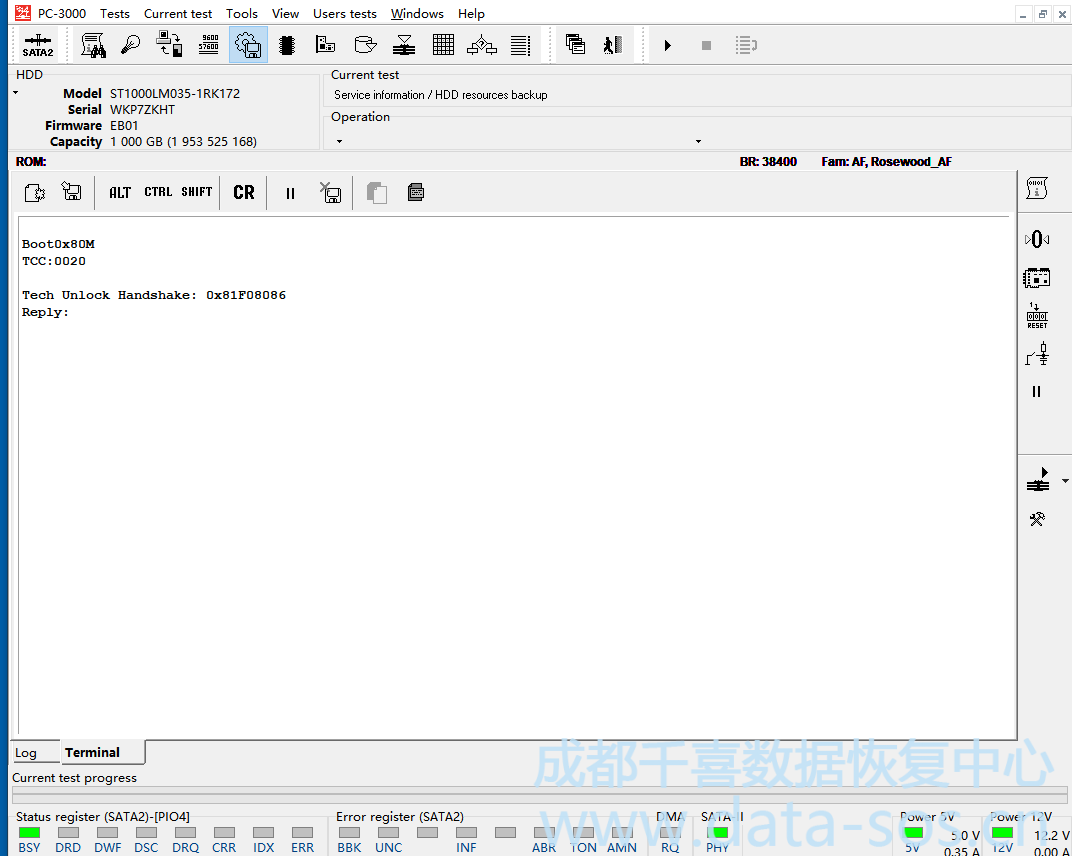1072x856 pixels.
Task: Switch to the Log tab
Action: [26, 753]
